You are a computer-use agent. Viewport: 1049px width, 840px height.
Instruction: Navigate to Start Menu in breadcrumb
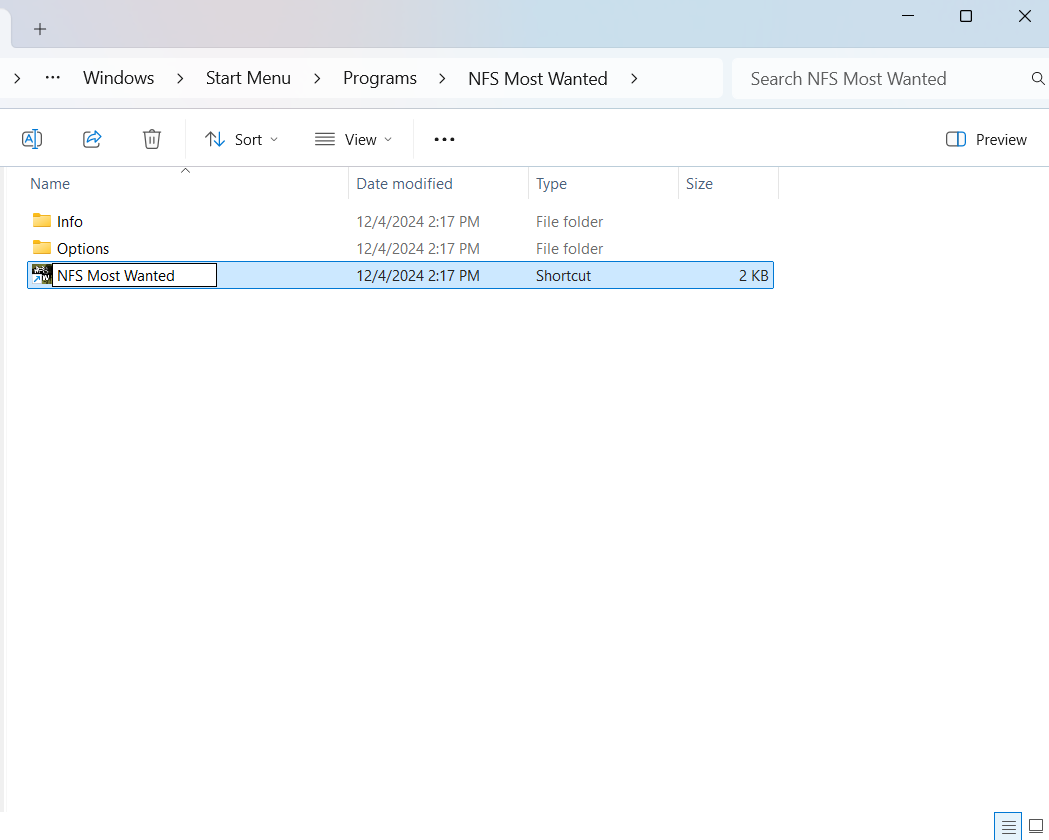click(248, 78)
